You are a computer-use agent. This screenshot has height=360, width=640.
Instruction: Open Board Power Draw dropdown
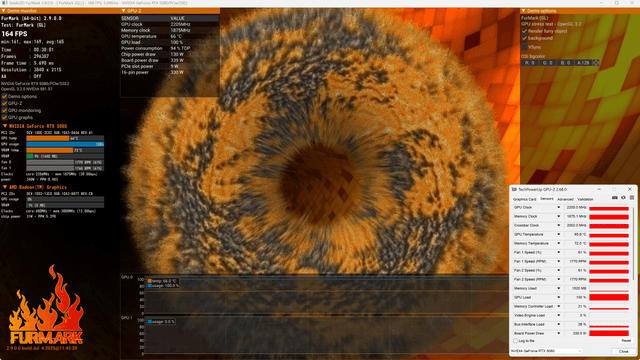(x=558, y=333)
